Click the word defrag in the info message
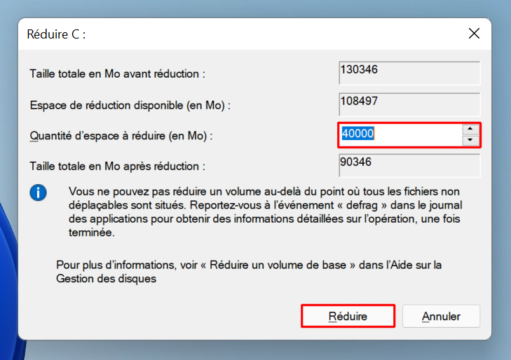The height and width of the screenshot is (360, 511). pos(362,205)
